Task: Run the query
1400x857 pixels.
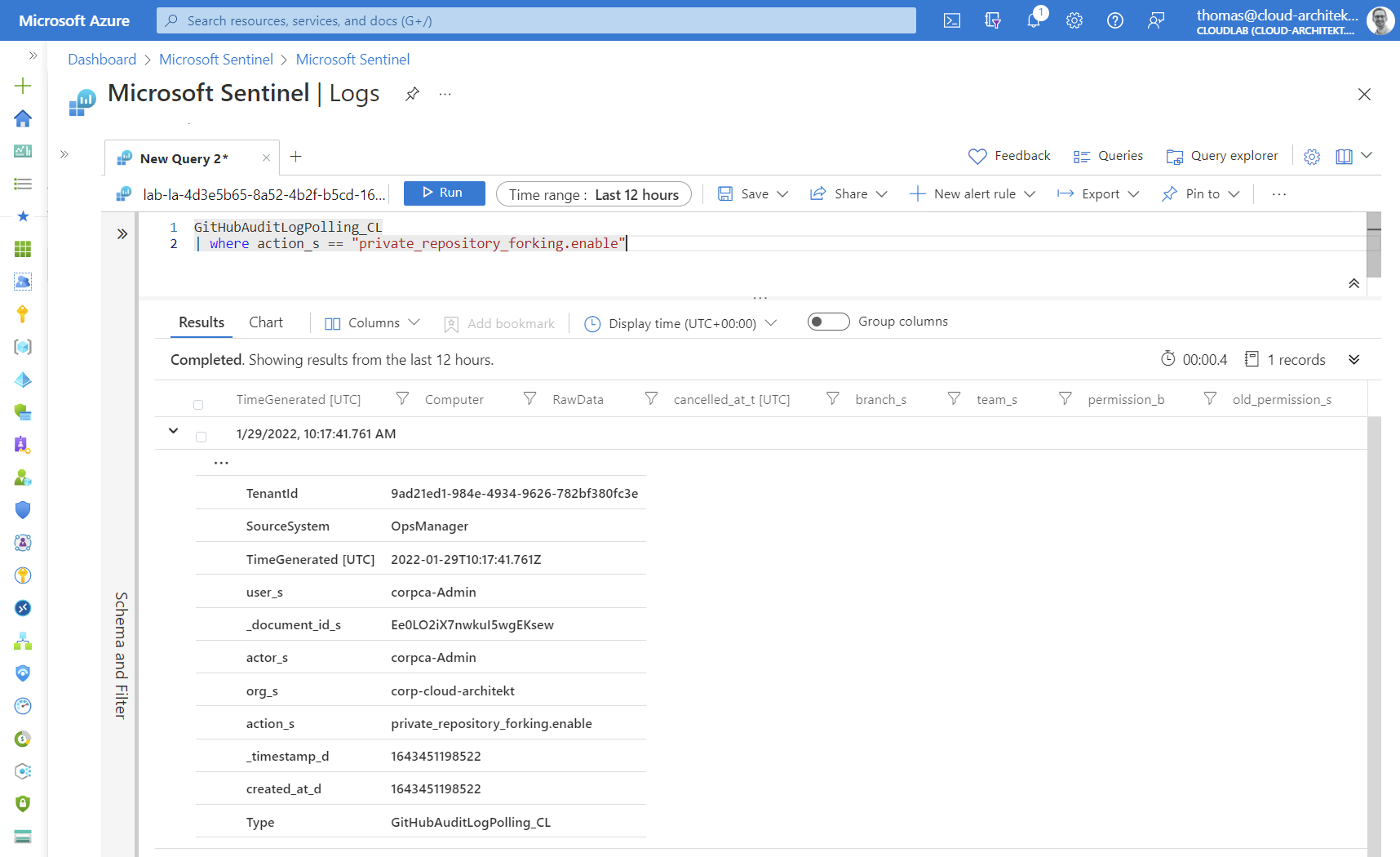Action: click(444, 193)
